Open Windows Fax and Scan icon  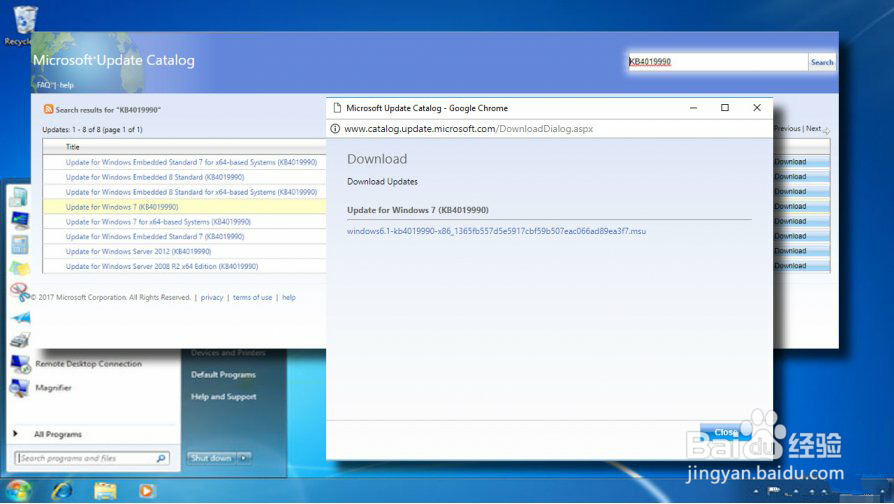click(x=20, y=340)
